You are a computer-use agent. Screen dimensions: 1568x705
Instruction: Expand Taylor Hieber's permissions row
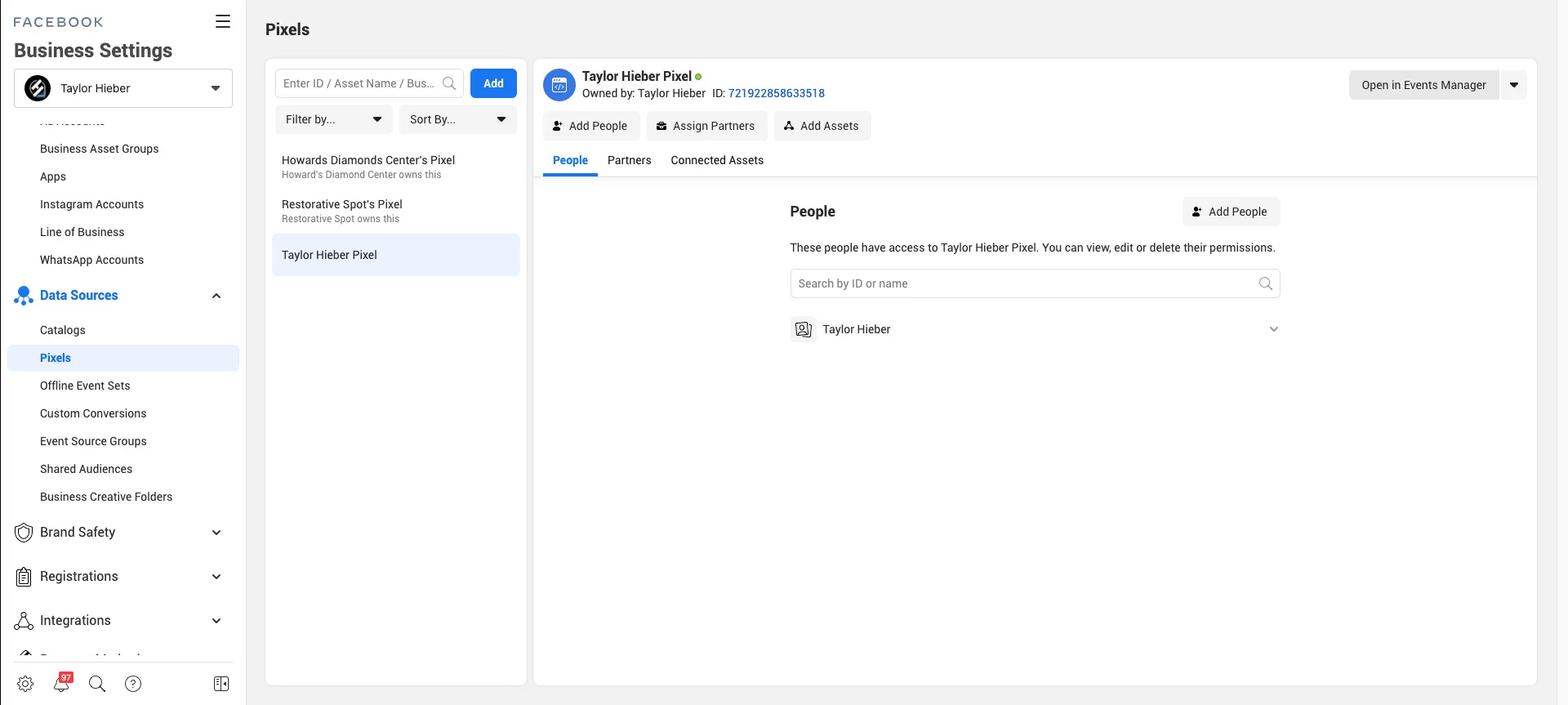1273,329
